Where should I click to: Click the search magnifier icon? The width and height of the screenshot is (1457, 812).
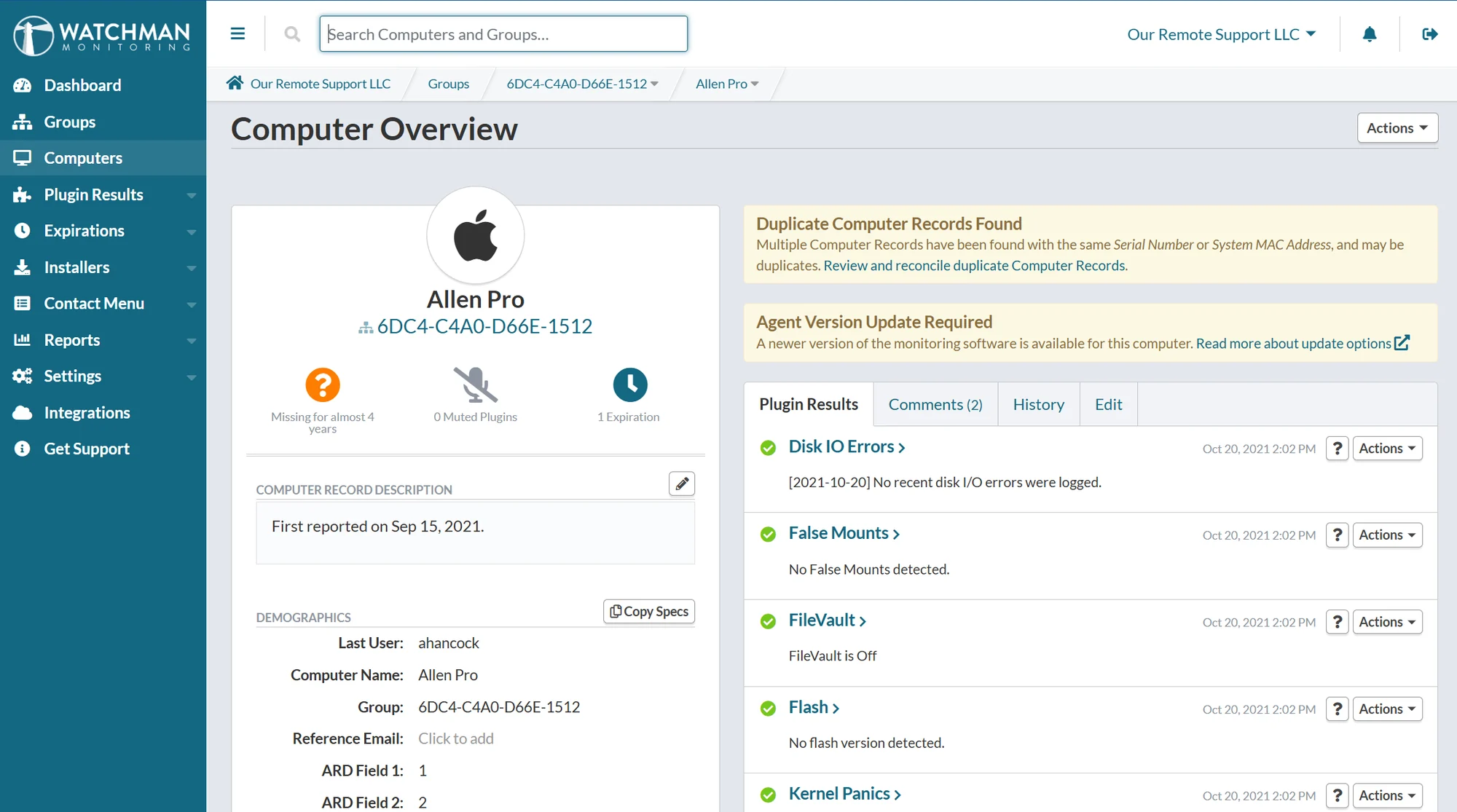pos(292,33)
